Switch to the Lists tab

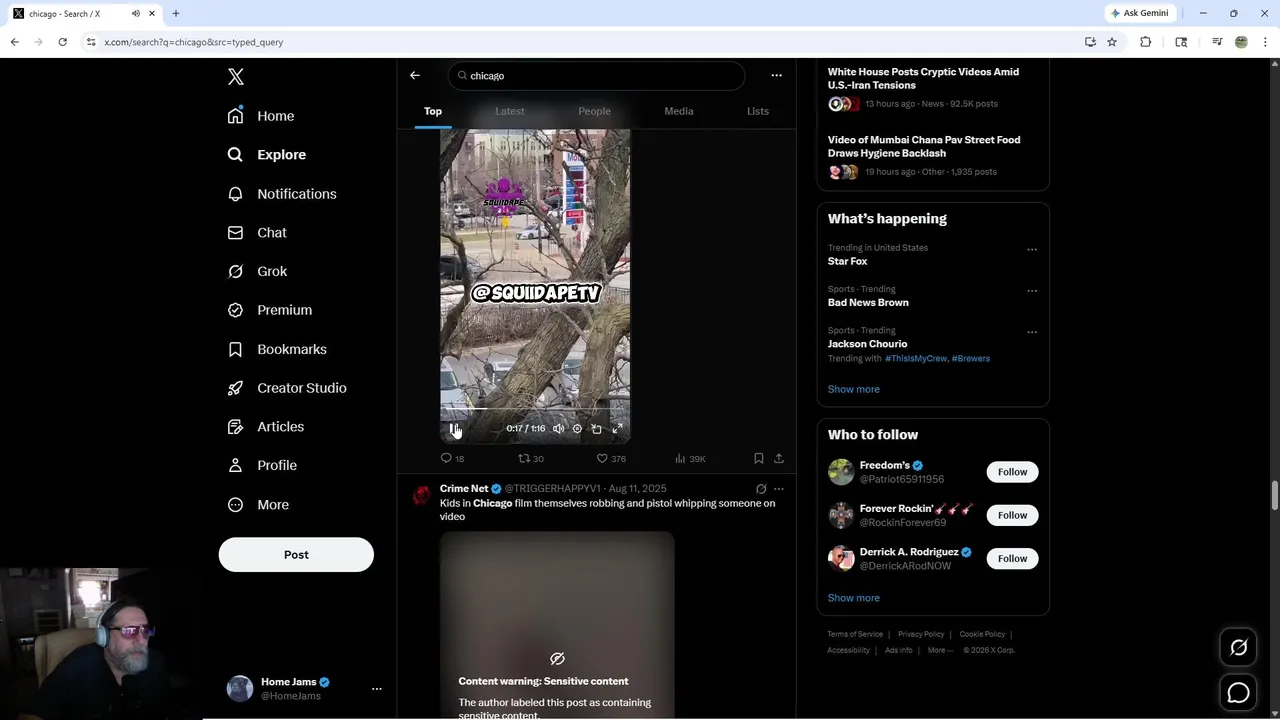(x=758, y=111)
